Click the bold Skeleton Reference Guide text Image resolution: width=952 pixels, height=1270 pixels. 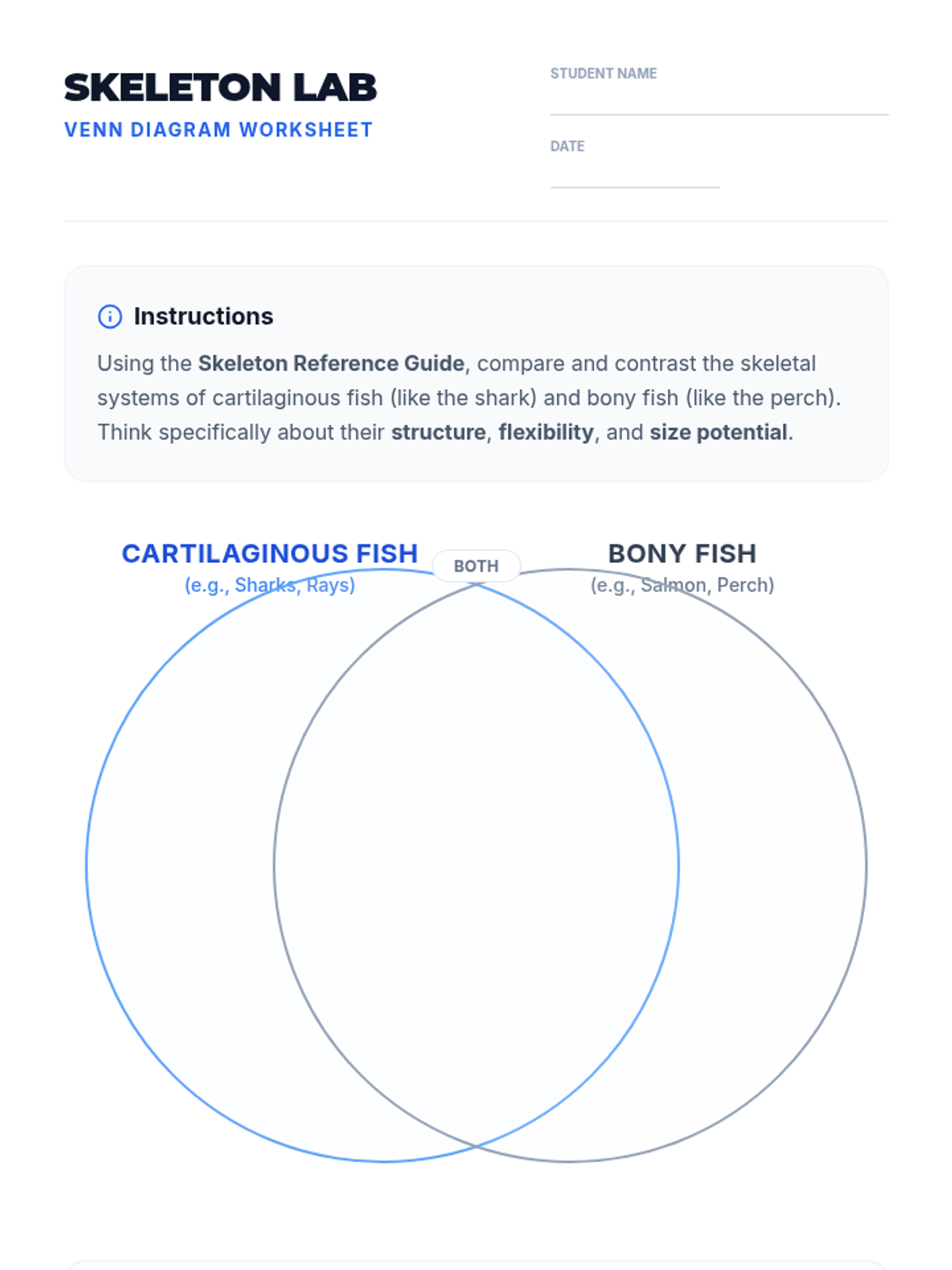point(331,364)
